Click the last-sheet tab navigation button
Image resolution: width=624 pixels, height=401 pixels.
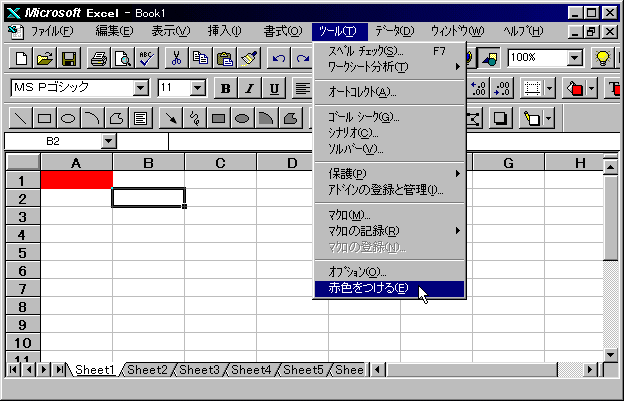(x=59, y=370)
